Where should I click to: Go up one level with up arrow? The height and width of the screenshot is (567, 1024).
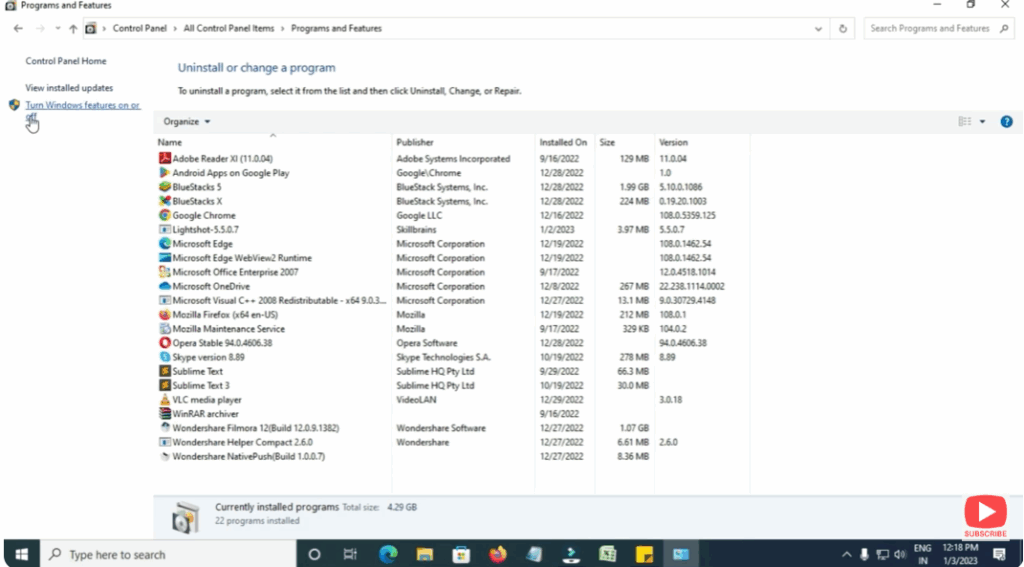[73, 29]
